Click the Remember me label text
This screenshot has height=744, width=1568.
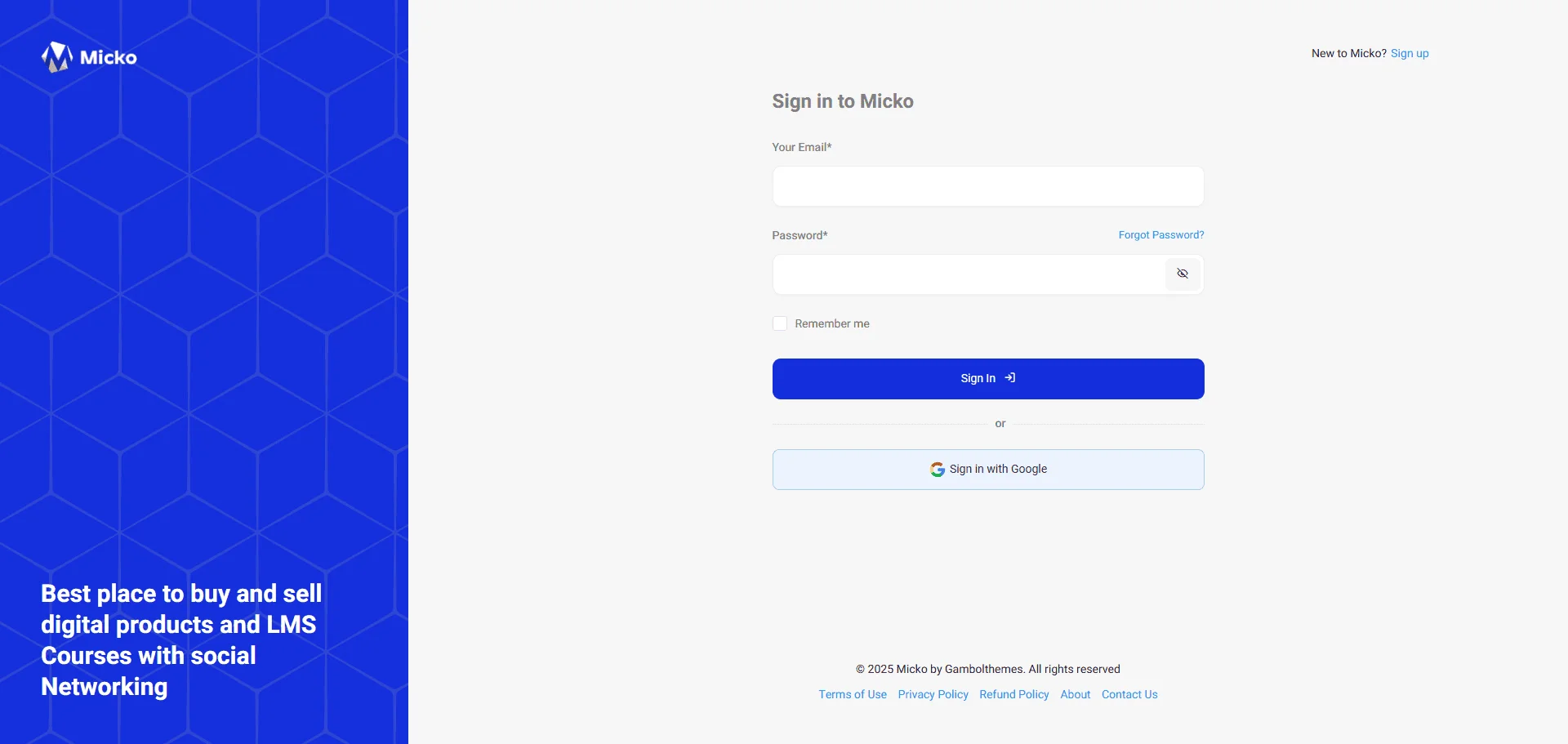point(831,323)
